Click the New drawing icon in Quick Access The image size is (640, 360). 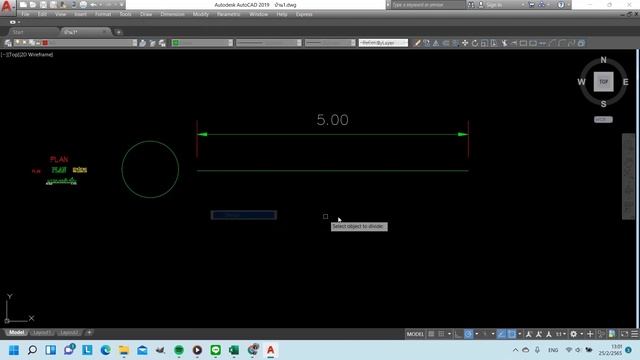[23, 5]
